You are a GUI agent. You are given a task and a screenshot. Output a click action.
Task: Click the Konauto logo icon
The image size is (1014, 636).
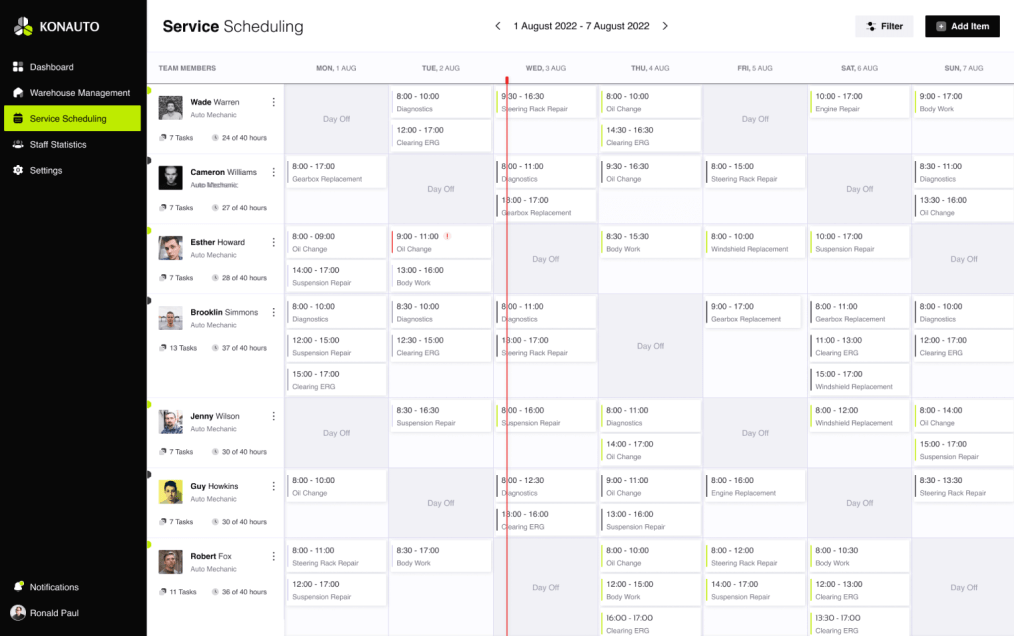(24, 26)
